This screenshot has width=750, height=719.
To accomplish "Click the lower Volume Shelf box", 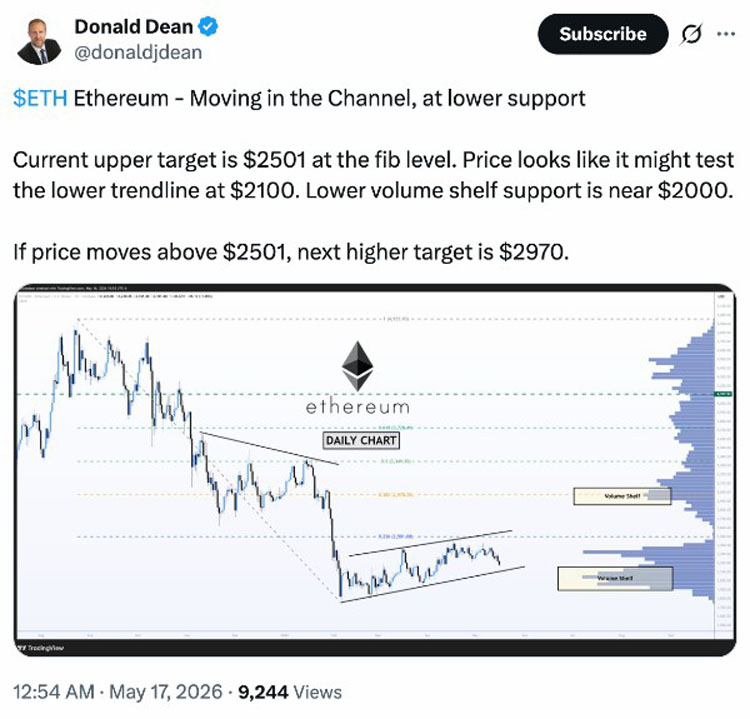I will 615,578.
